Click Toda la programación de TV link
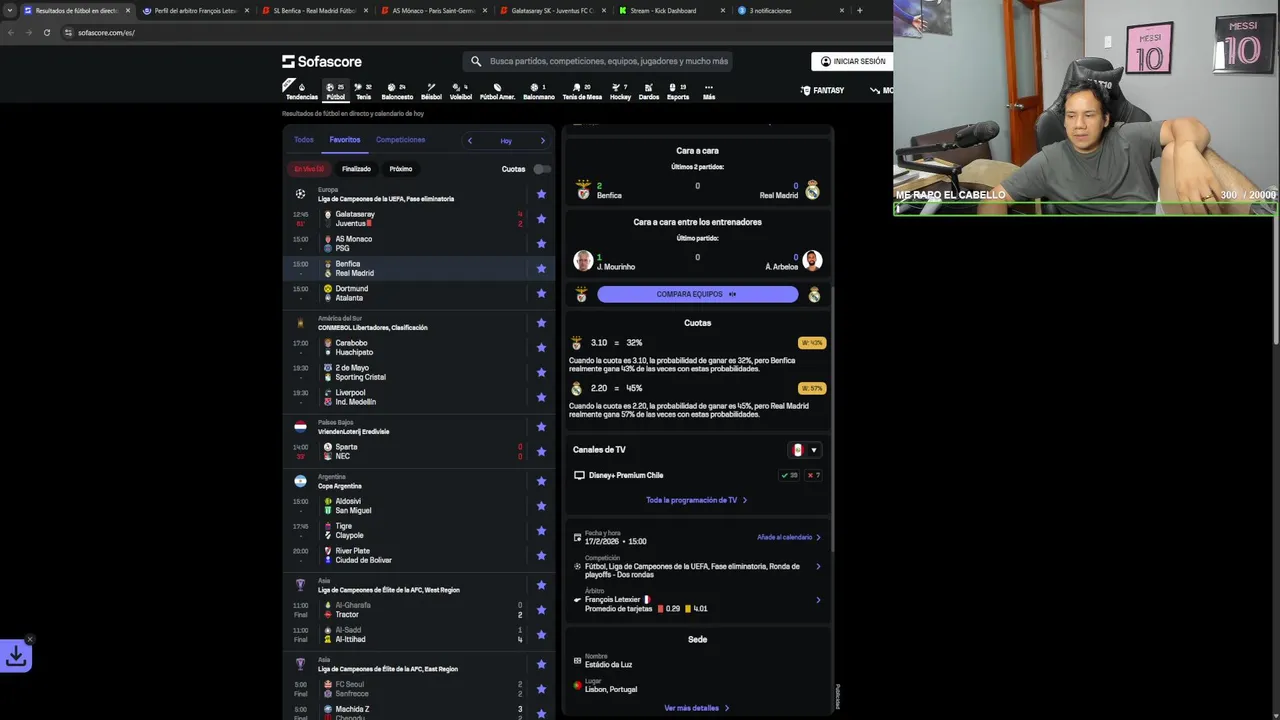The width and height of the screenshot is (1280, 720). point(696,500)
